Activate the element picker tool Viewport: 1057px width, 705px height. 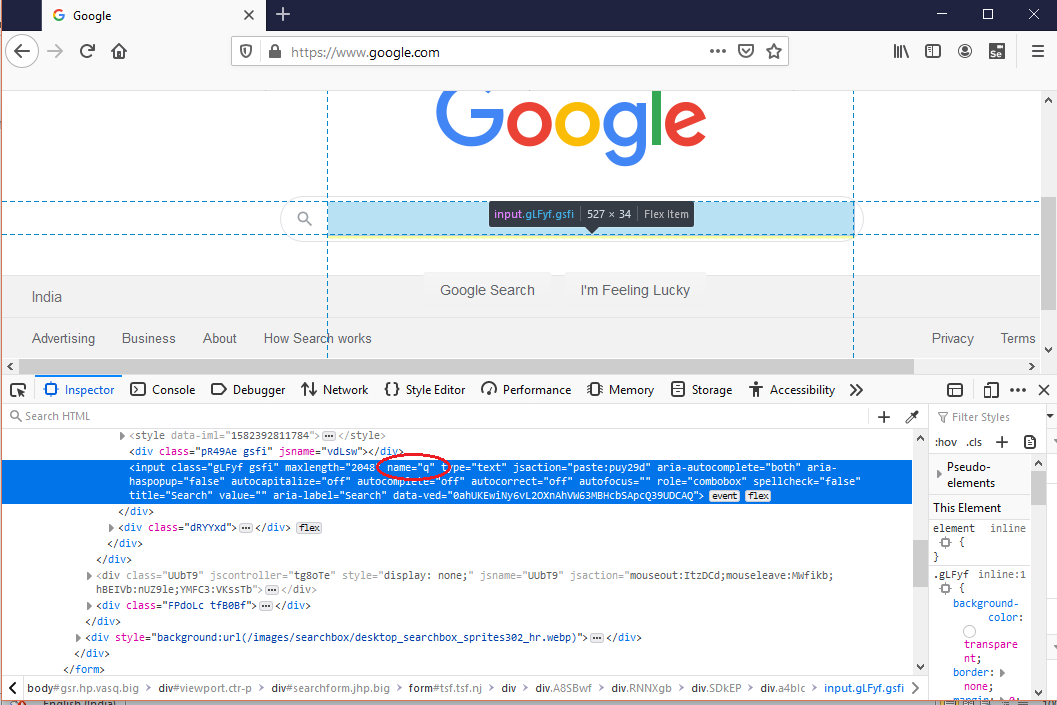pyautogui.click(x=18, y=390)
